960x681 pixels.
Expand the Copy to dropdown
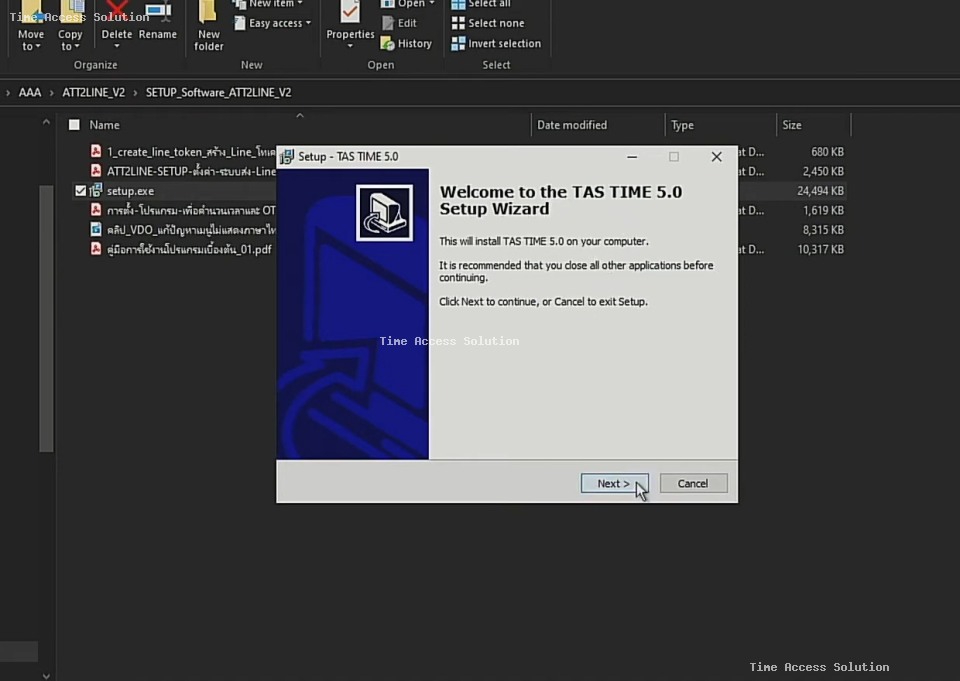(76, 47)
